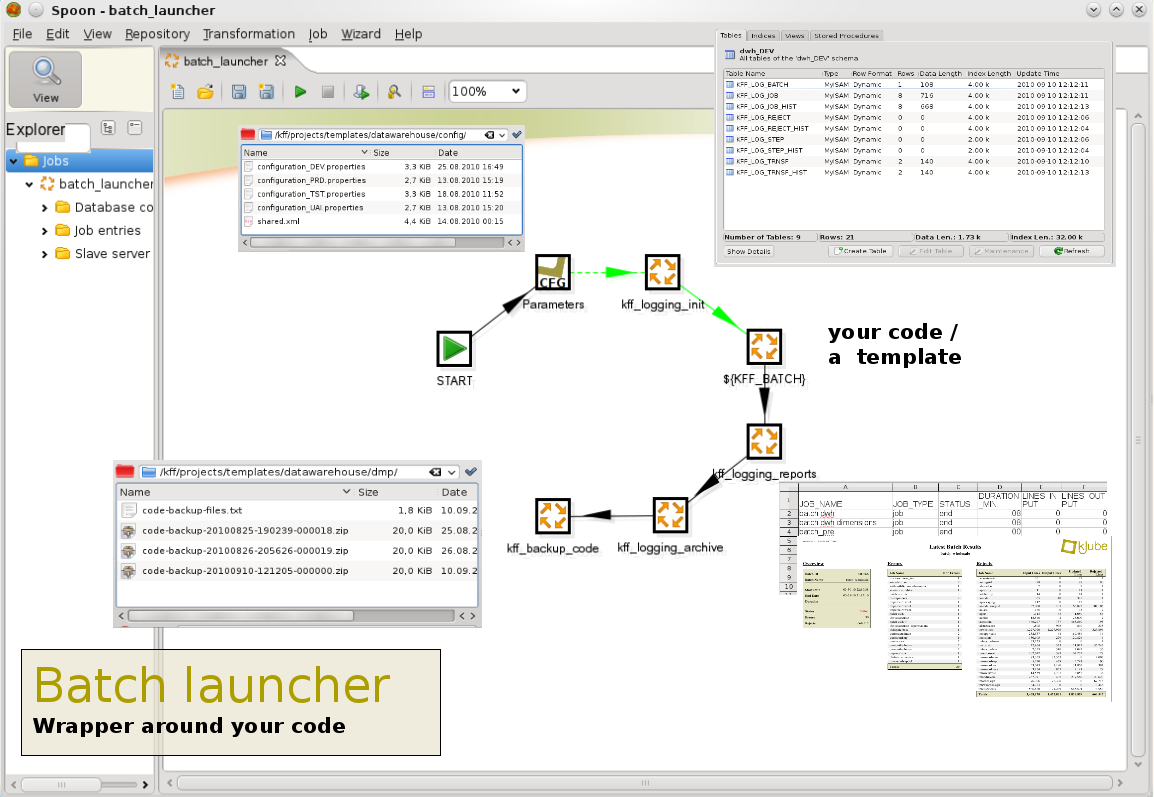
Task: Click the Create Table button
Action: point(860,251)
